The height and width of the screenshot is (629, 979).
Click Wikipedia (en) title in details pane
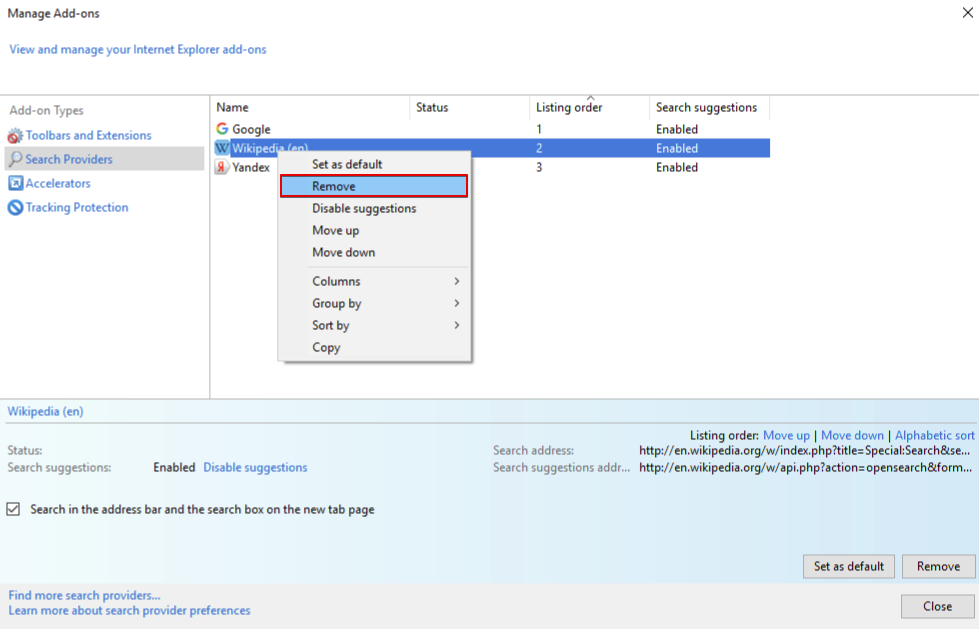coord(45,411)
